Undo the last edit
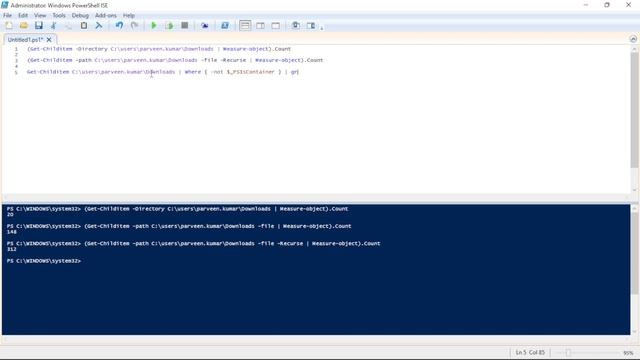 click(119, 26)
